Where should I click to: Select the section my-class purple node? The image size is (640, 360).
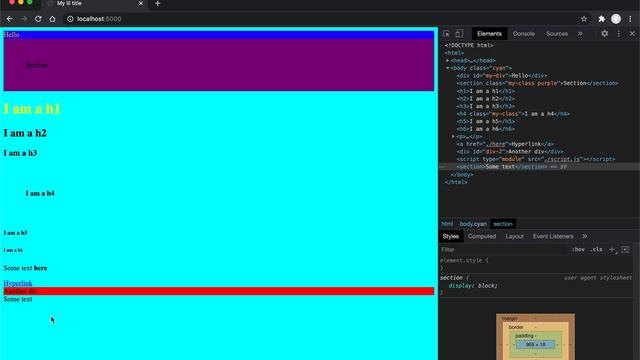click(x=537, y=83)
